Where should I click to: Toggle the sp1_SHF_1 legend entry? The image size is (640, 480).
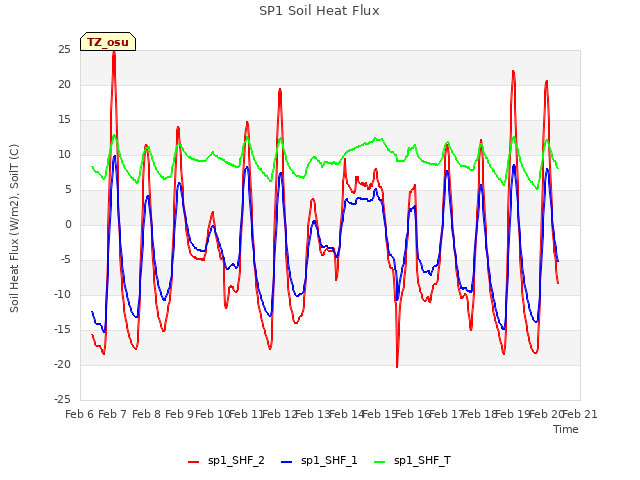coord(319,461)
